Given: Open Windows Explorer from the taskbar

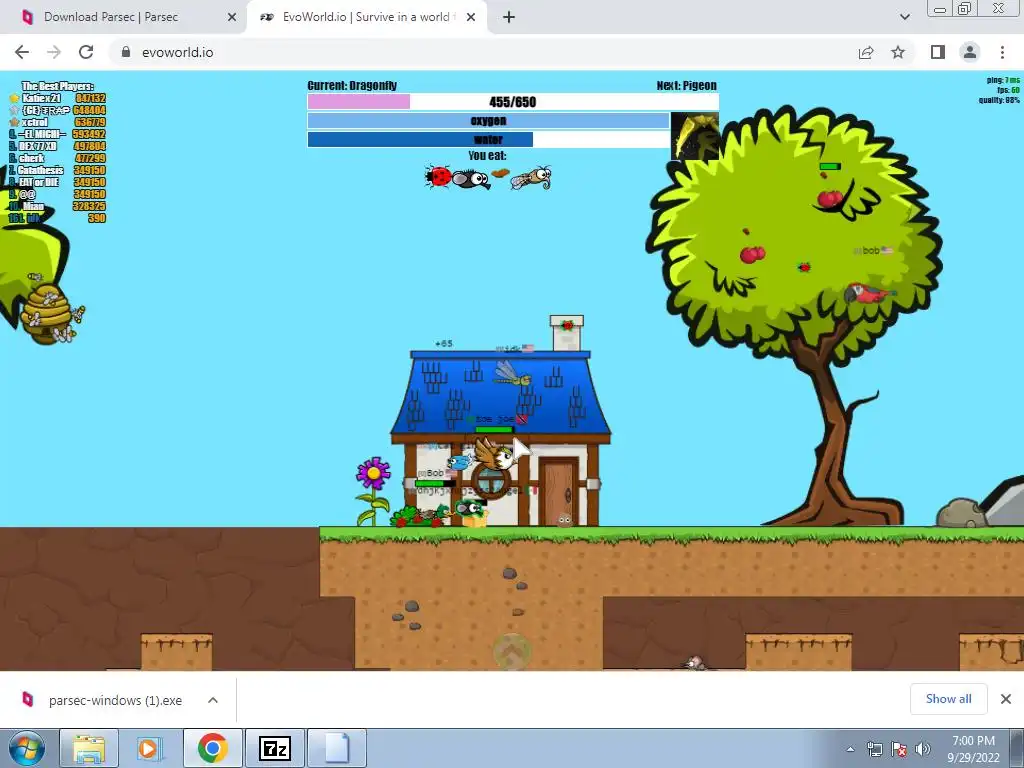Looking at the screenshot, I should [89, 749].
